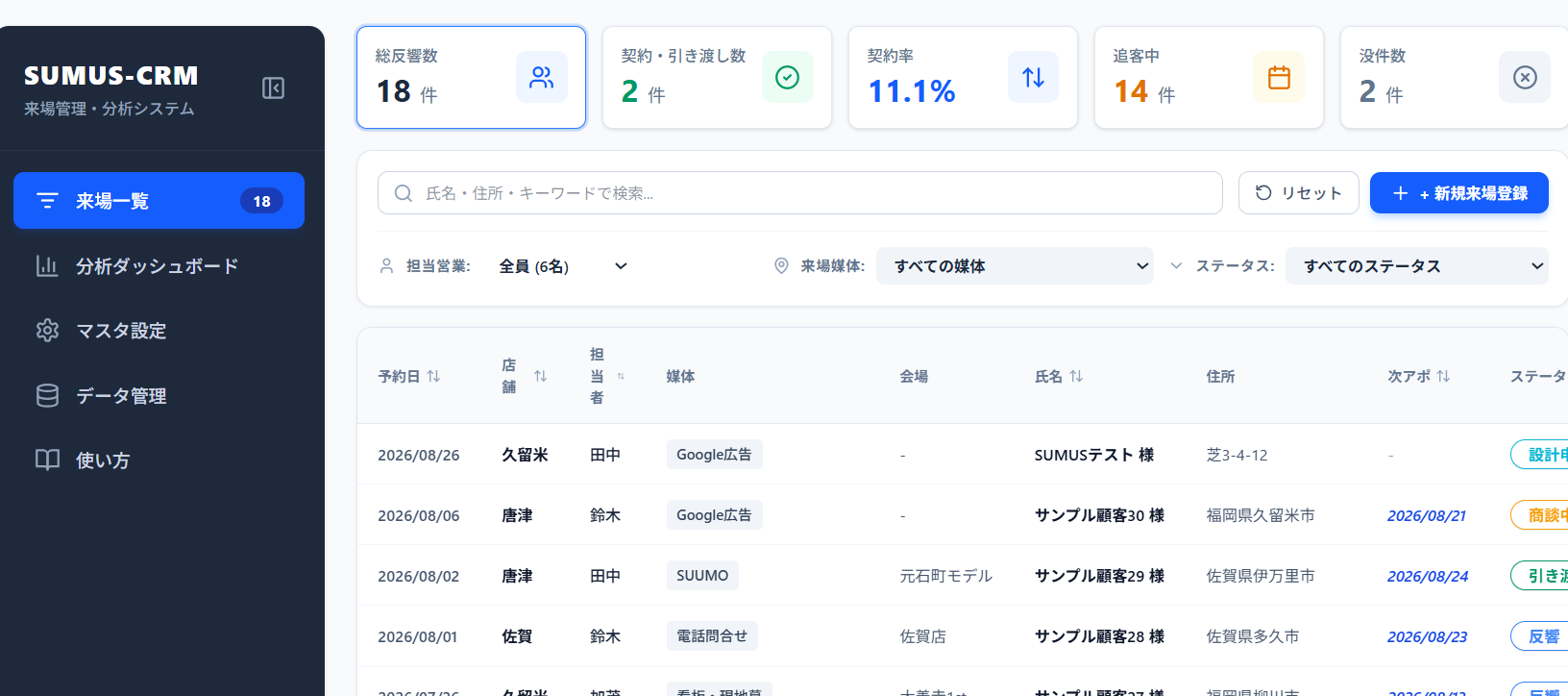Click the 住所 column header

click(1220, 376)
